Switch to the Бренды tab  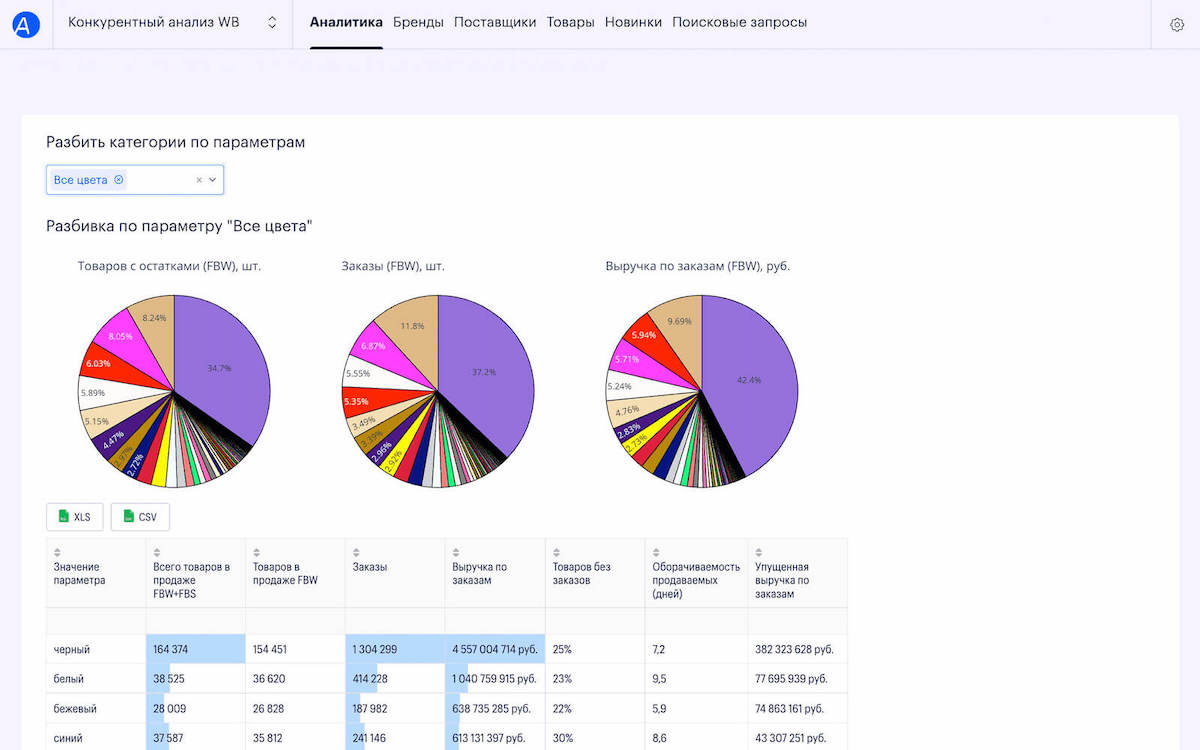(x=418, y=22)
